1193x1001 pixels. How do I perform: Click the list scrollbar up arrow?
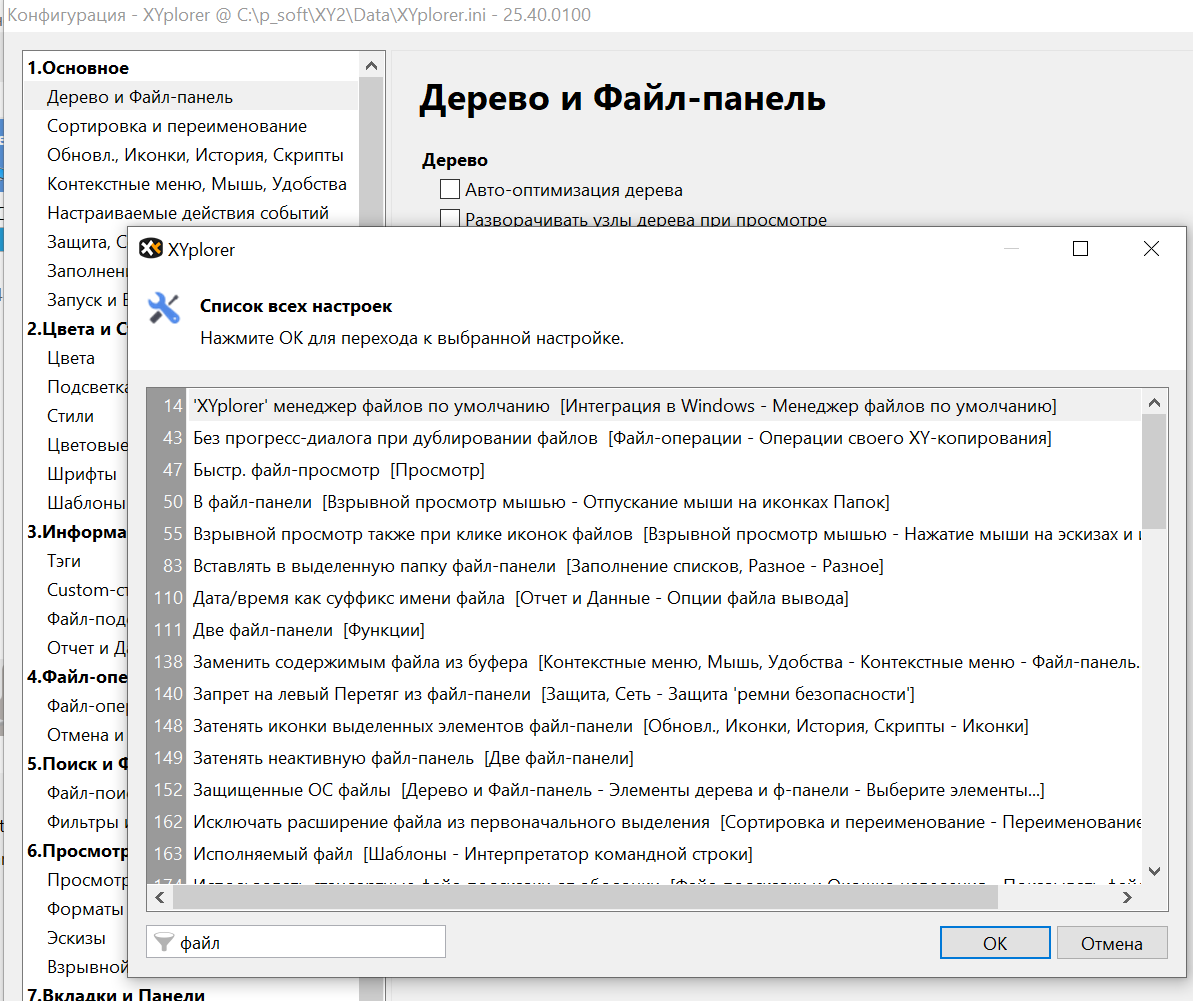pyautogui.click(x=1154, y=403)
